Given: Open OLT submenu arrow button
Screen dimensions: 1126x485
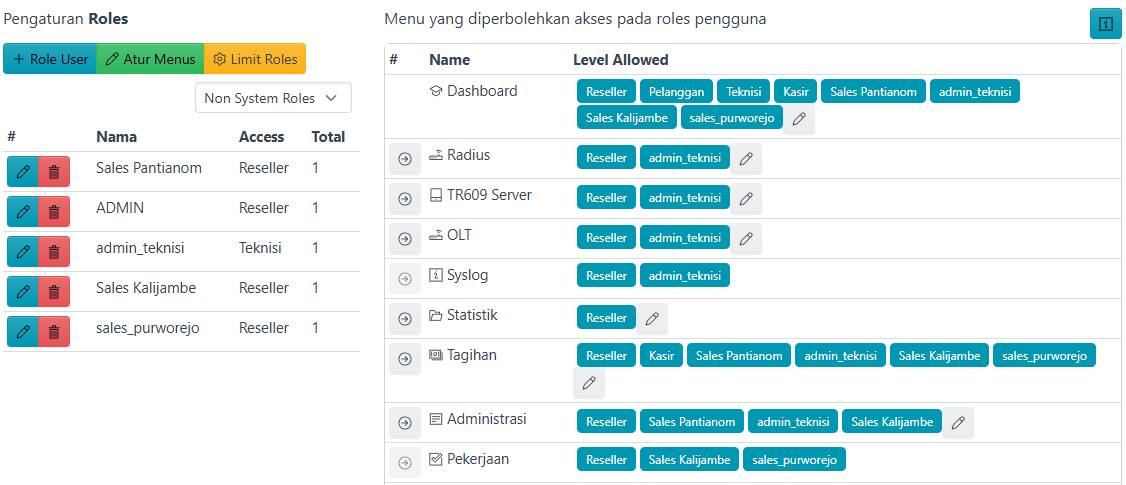Looking at the screenshot, I should pyautogui.click(x=404, y=239).
